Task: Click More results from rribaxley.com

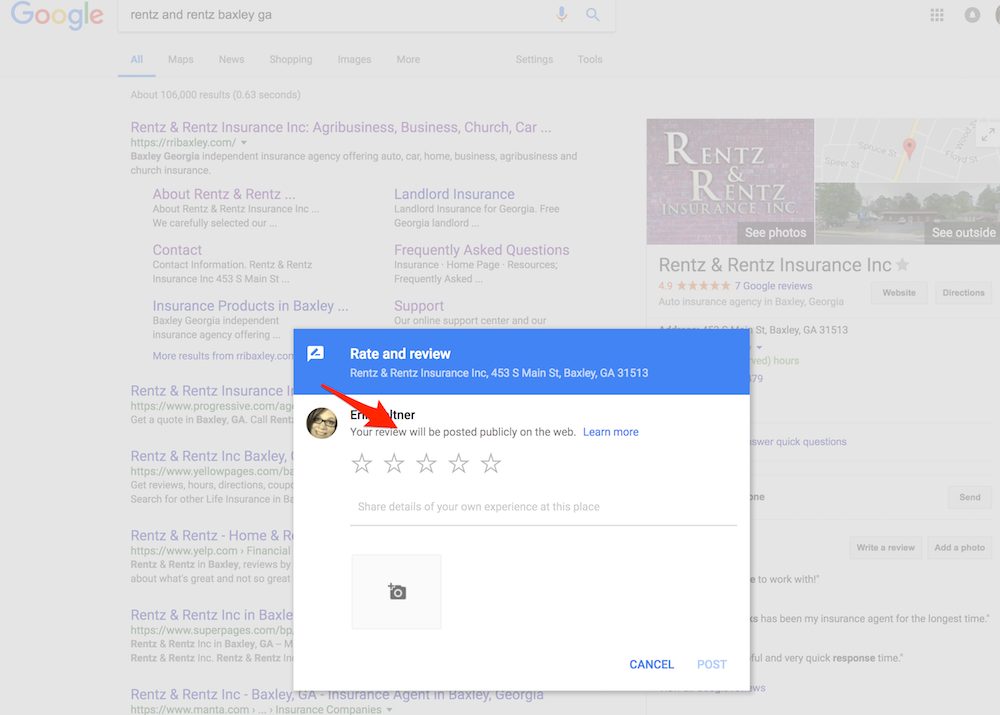Action: point(223,356)
